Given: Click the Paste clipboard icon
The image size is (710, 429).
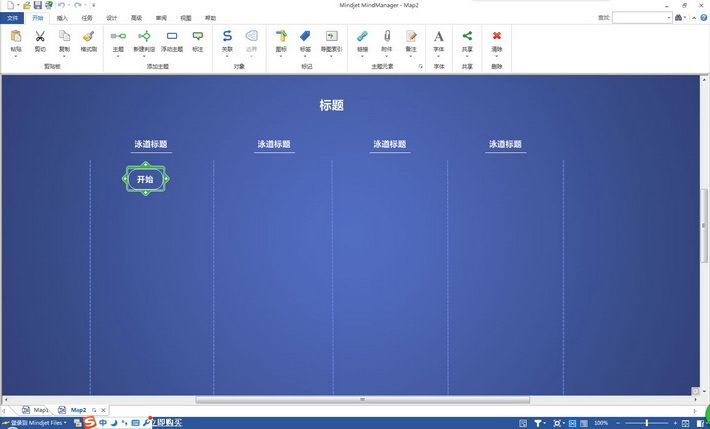Looking at the screenshot, I should click(x=16, y=36).
